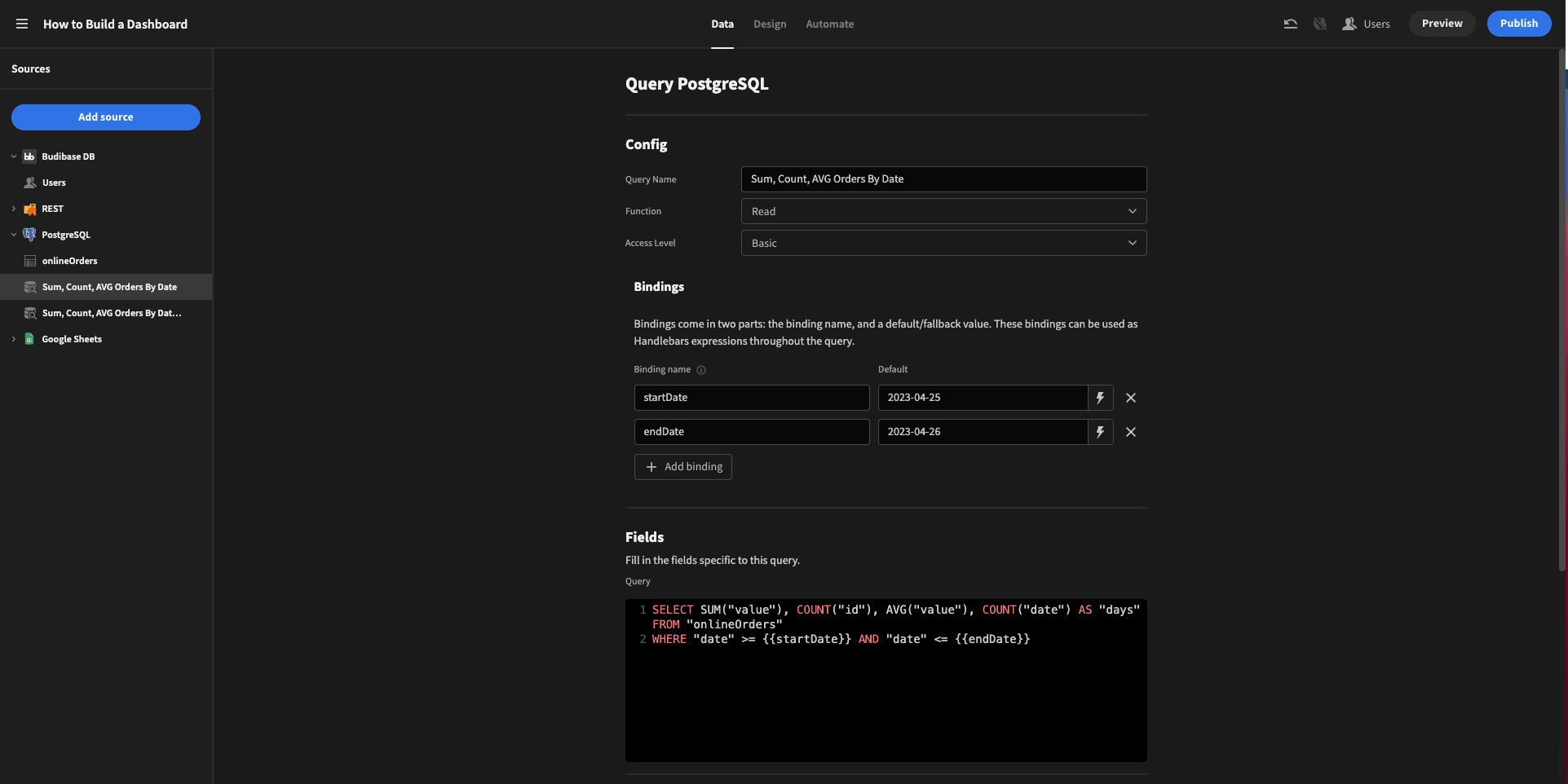Click the startDate binding name field

tap(752, 398)
